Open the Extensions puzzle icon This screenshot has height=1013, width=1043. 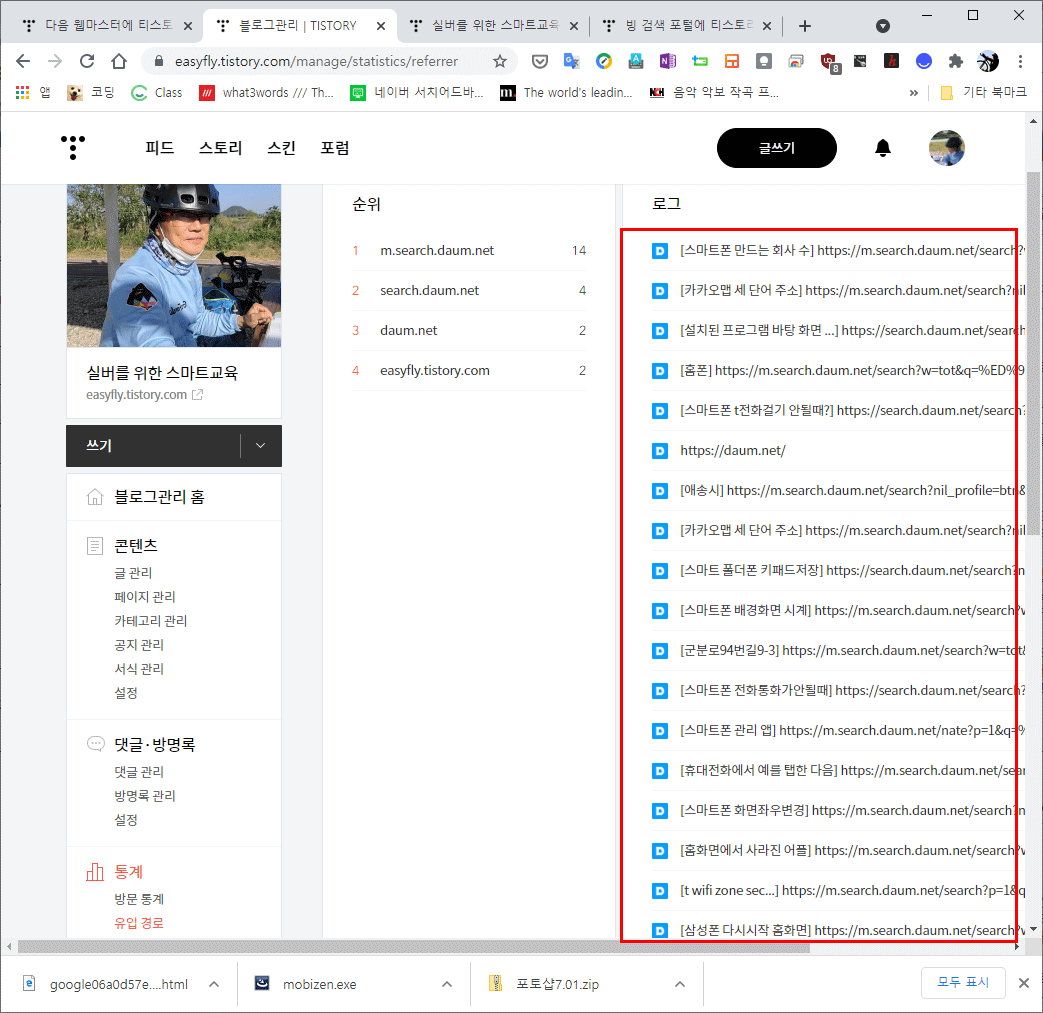coord(955,61)
